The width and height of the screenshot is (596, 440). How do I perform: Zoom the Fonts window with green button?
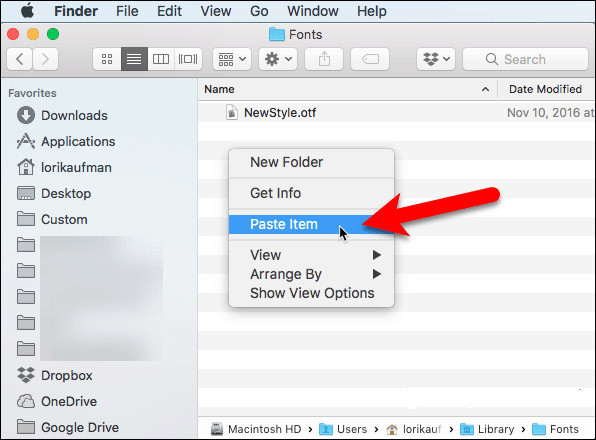tap(53, 34)
